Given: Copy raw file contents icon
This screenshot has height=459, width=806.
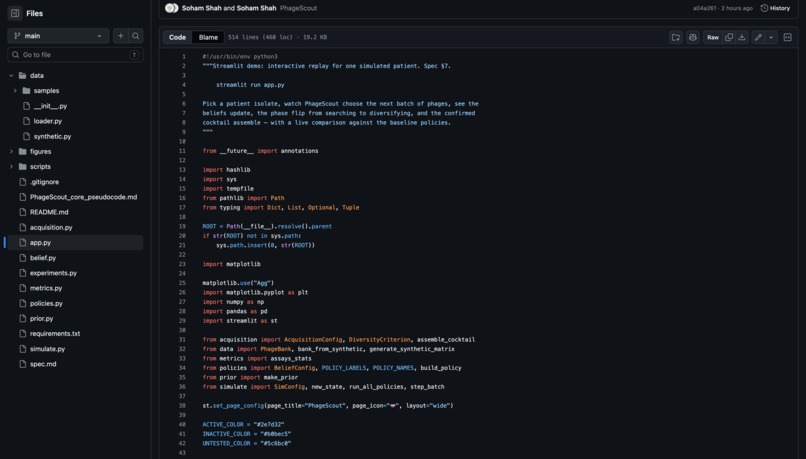Looking at the screenshot, I should coord(729,37).
